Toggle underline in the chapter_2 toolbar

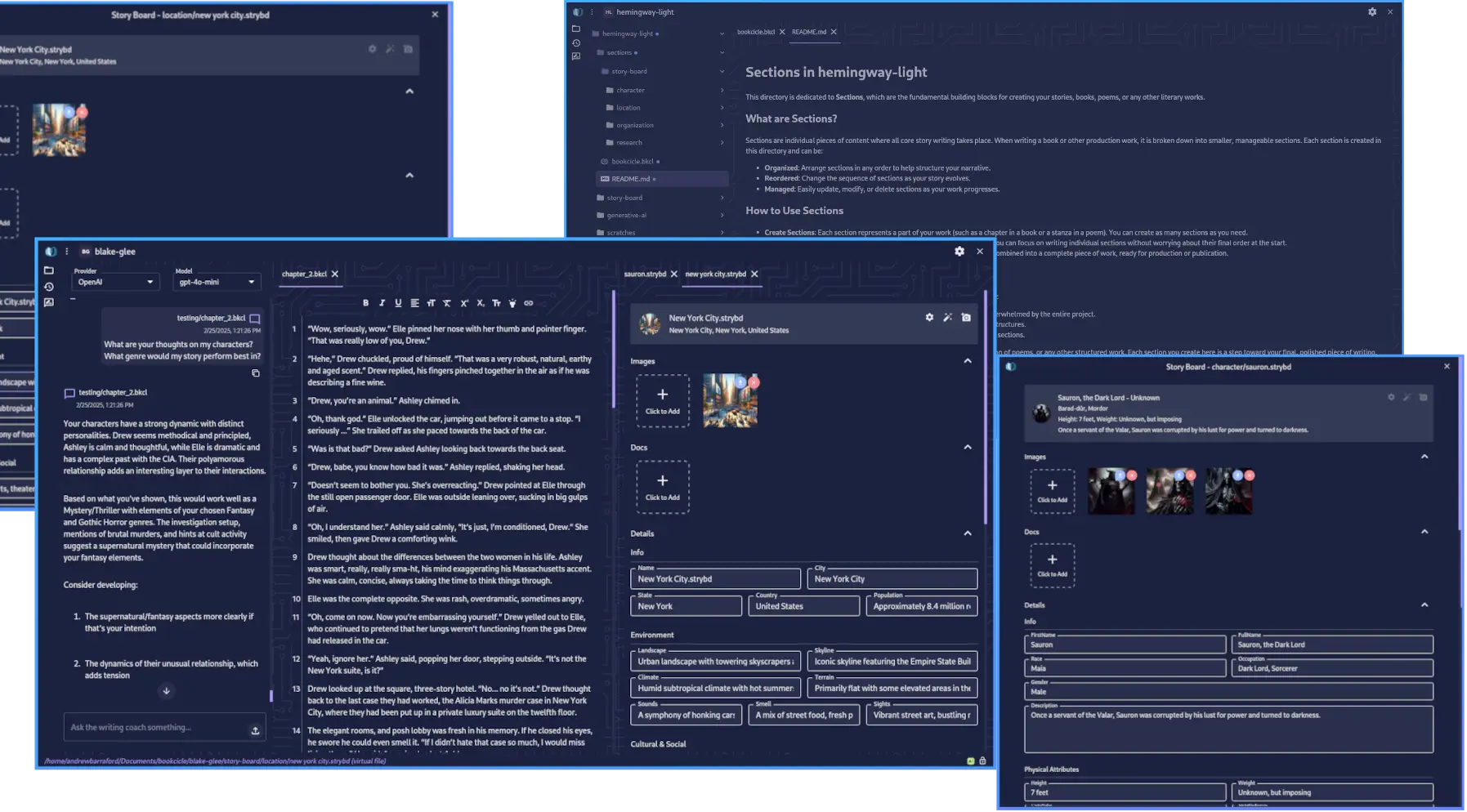point(398,303)
